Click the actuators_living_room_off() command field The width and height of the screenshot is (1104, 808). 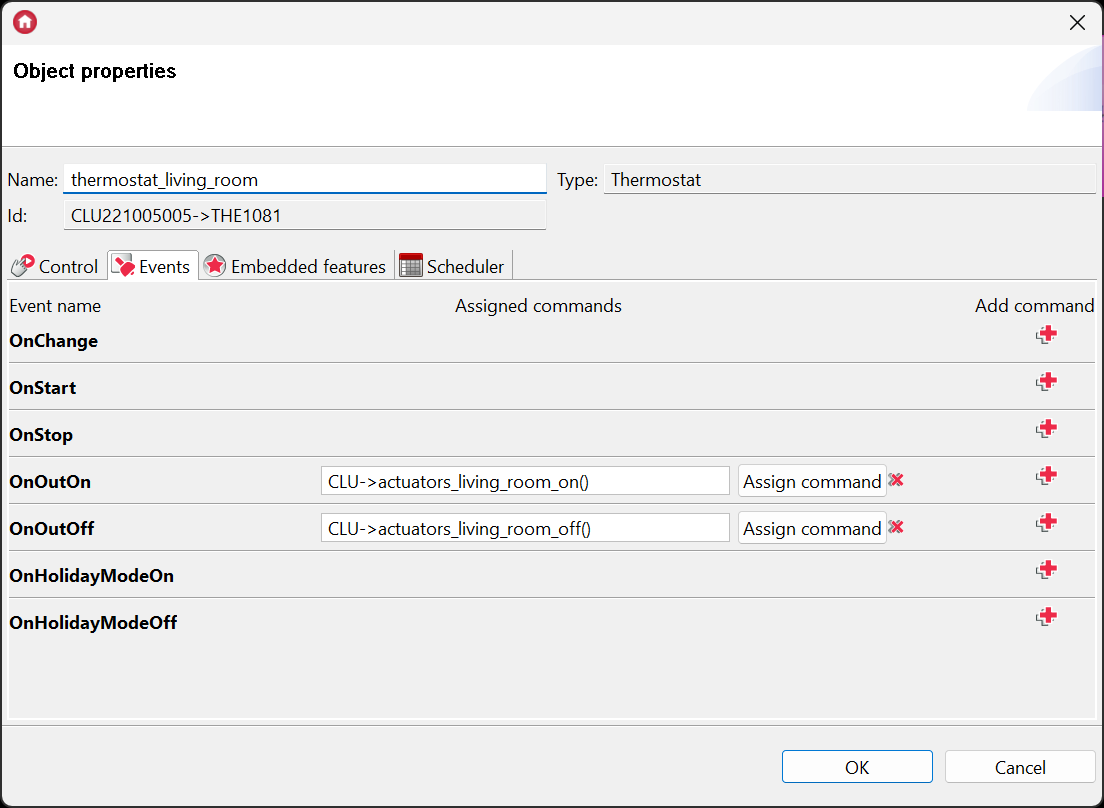tap(525, 528)
